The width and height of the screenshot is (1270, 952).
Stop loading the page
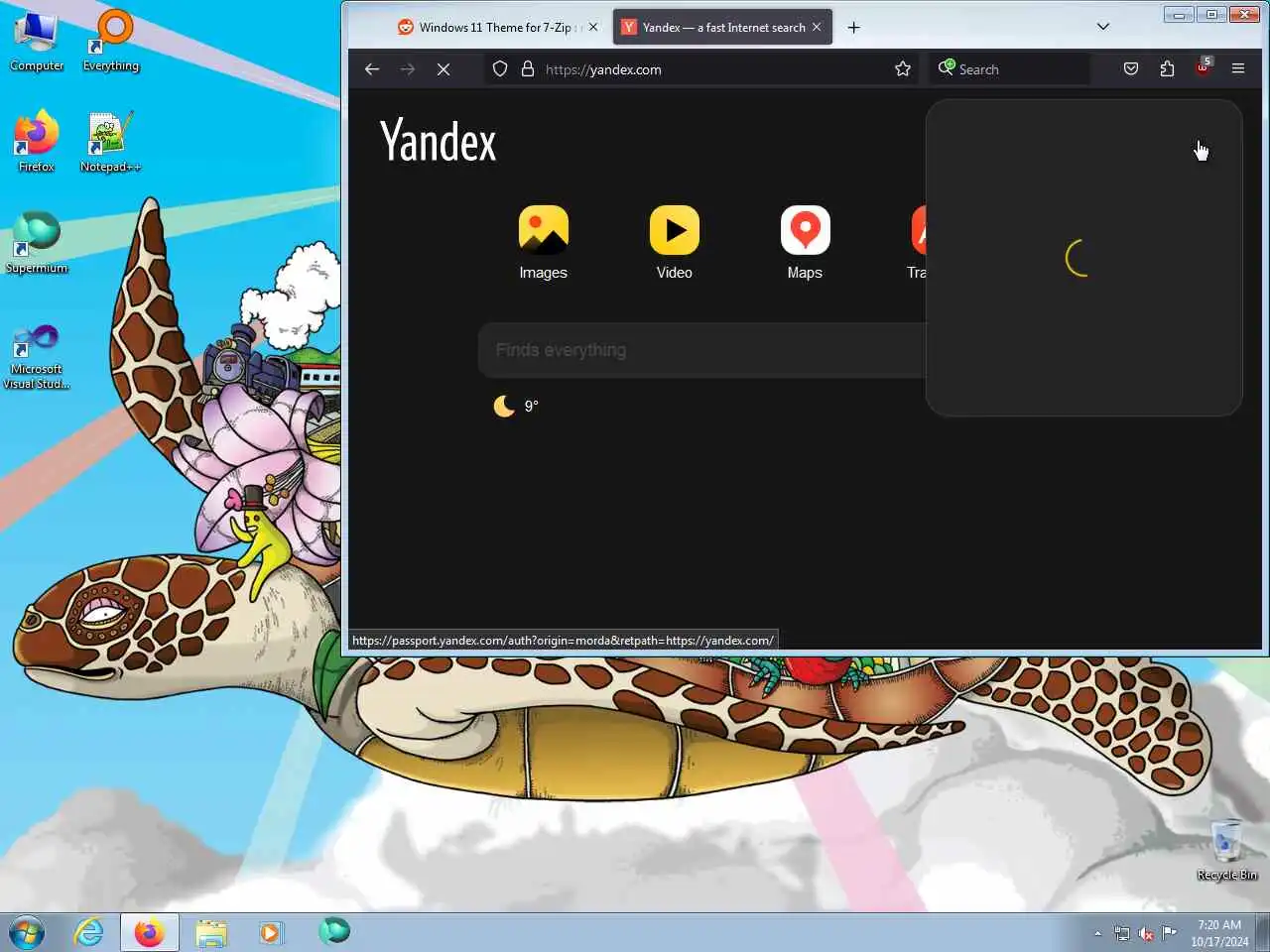444,69
